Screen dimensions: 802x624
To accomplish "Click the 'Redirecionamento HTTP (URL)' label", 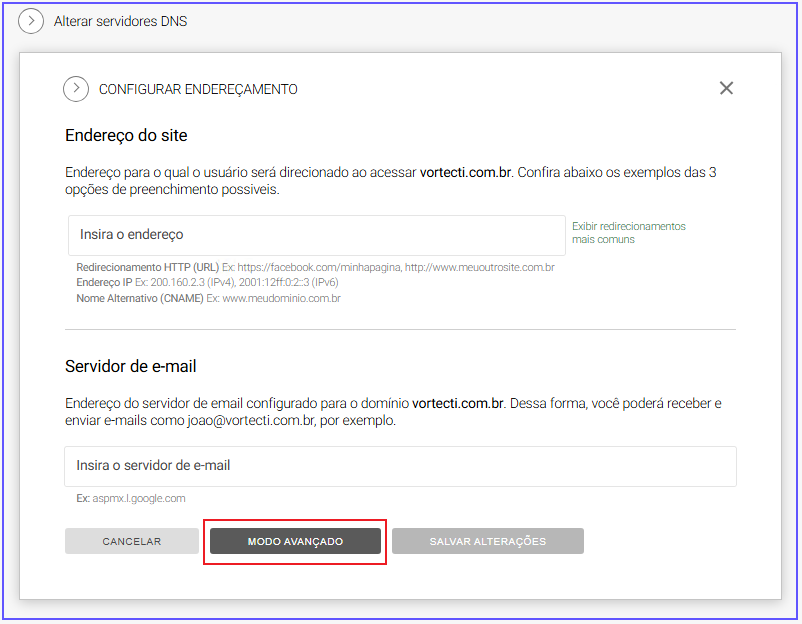I will pos(148,268).
